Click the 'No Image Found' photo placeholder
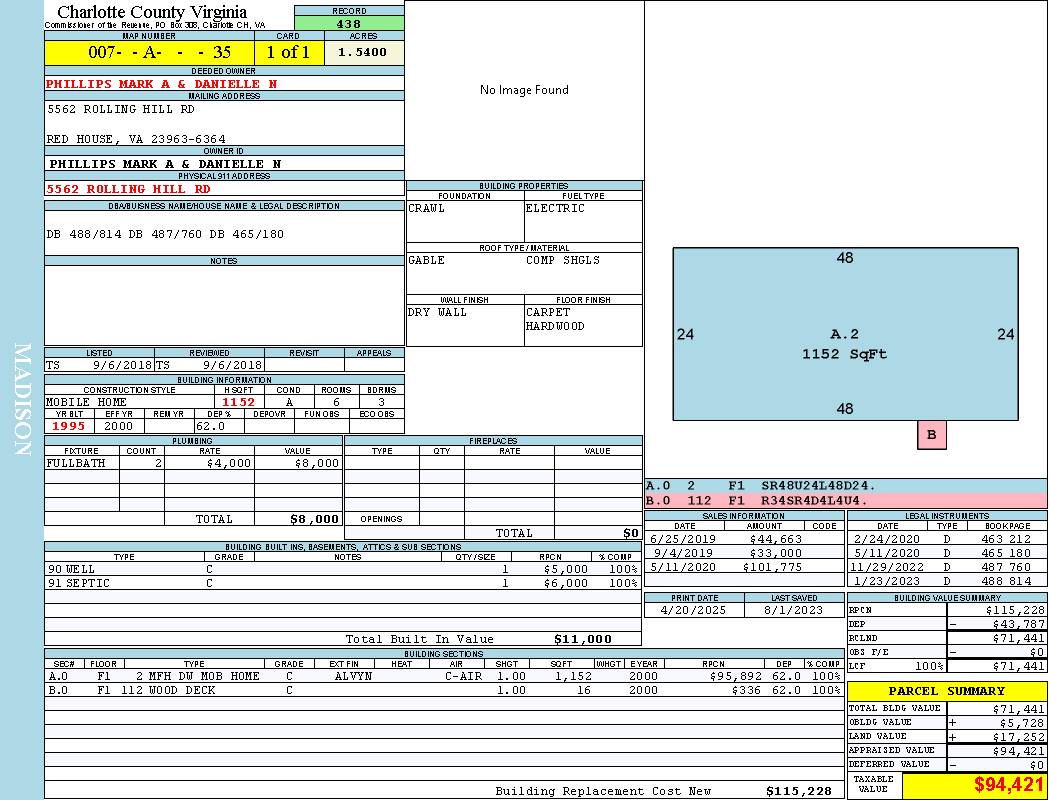 [x=524, y=90]
